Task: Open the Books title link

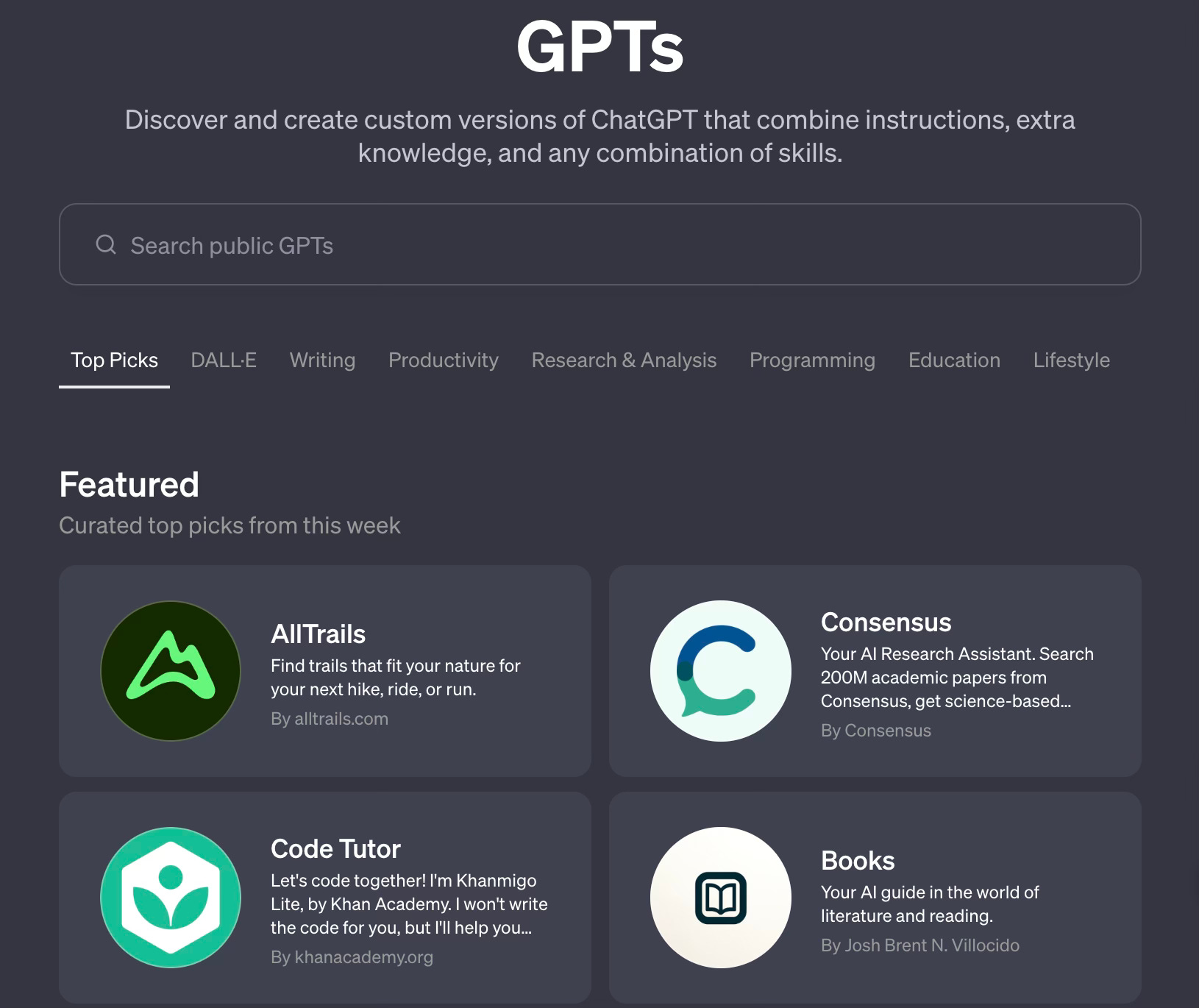Action: 858,861
